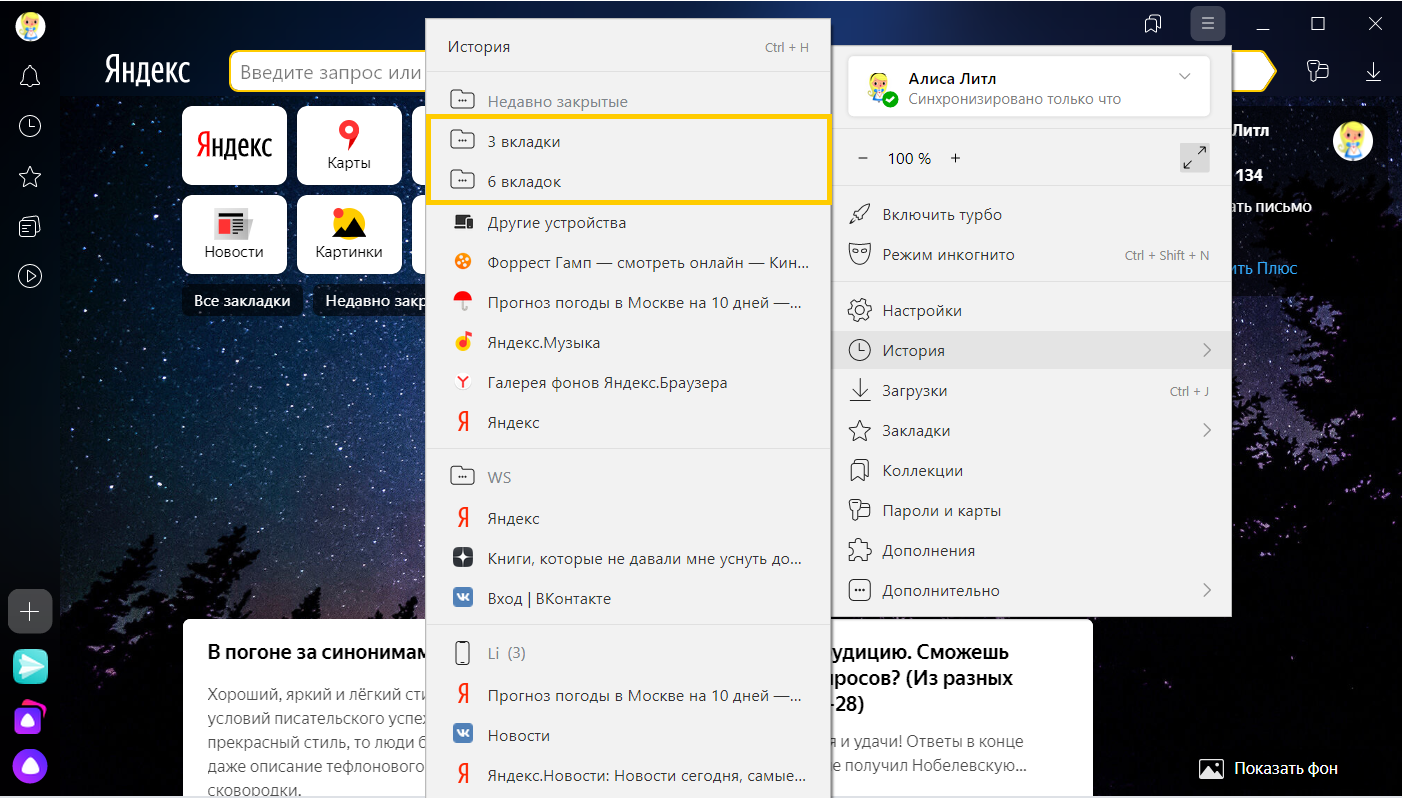Open Форрест Гамп history entry
This screenshot has width=1402, height=798.
point(628,262)
